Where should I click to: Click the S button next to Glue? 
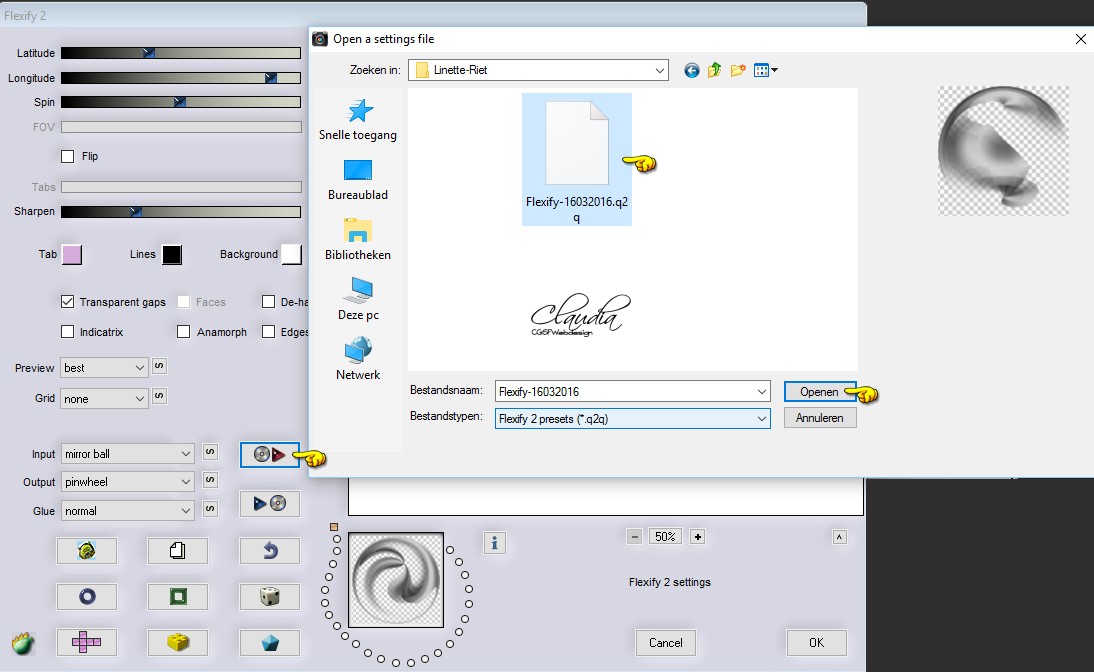[x=210, y=509]
